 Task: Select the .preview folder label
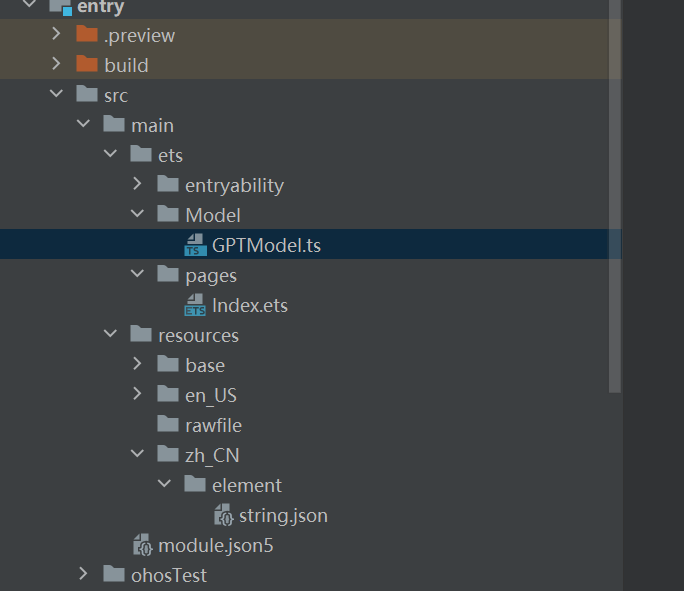140,36
